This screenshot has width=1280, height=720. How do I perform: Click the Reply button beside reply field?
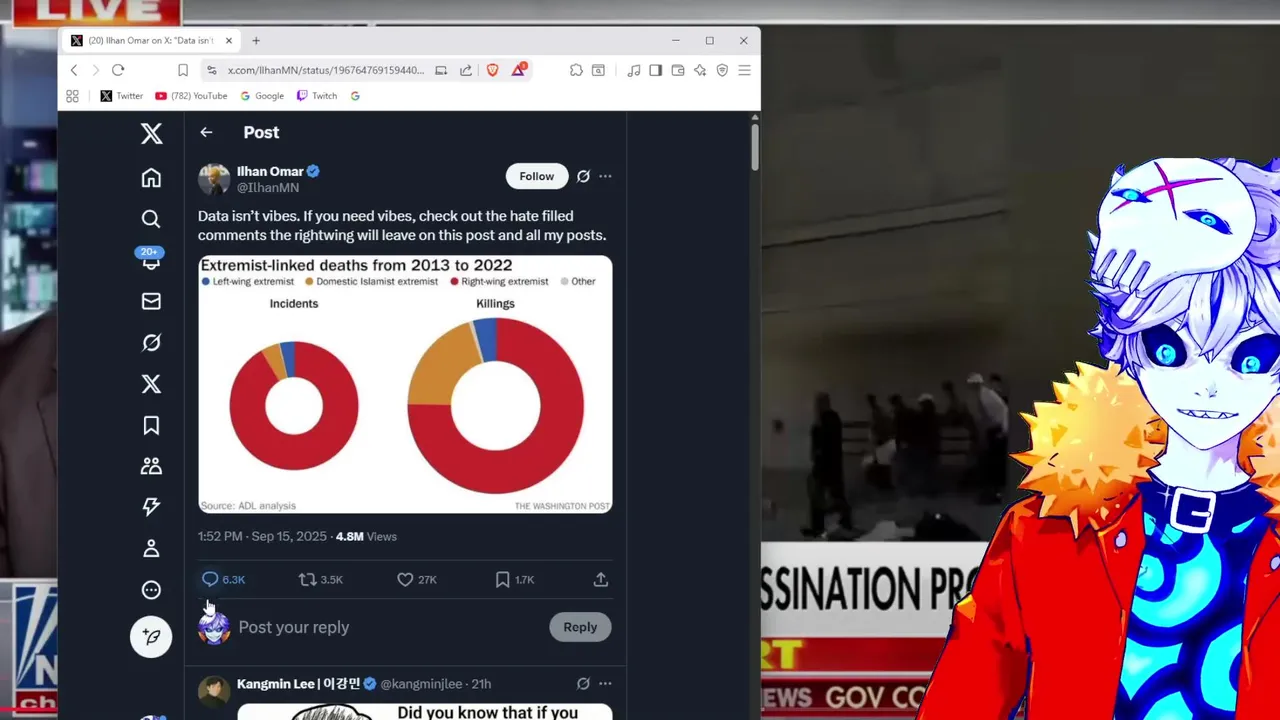click(x=580, y=627)
